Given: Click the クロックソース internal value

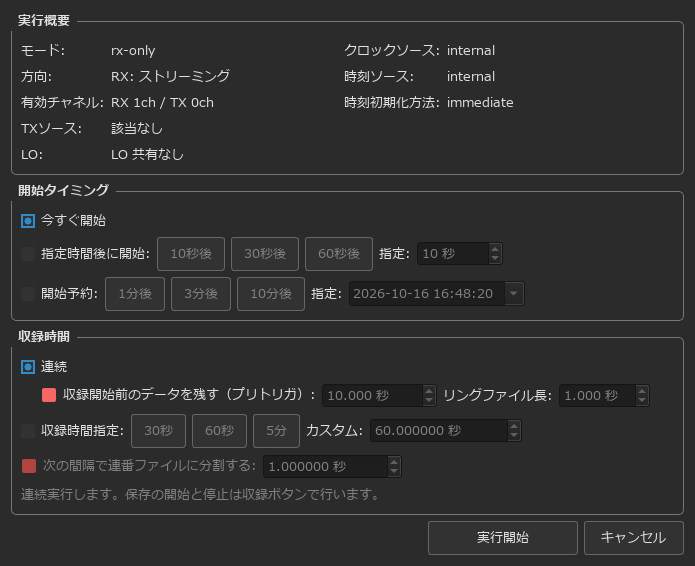Looking at the screenshot, I should pyautogui.click(x=471, y=51).
